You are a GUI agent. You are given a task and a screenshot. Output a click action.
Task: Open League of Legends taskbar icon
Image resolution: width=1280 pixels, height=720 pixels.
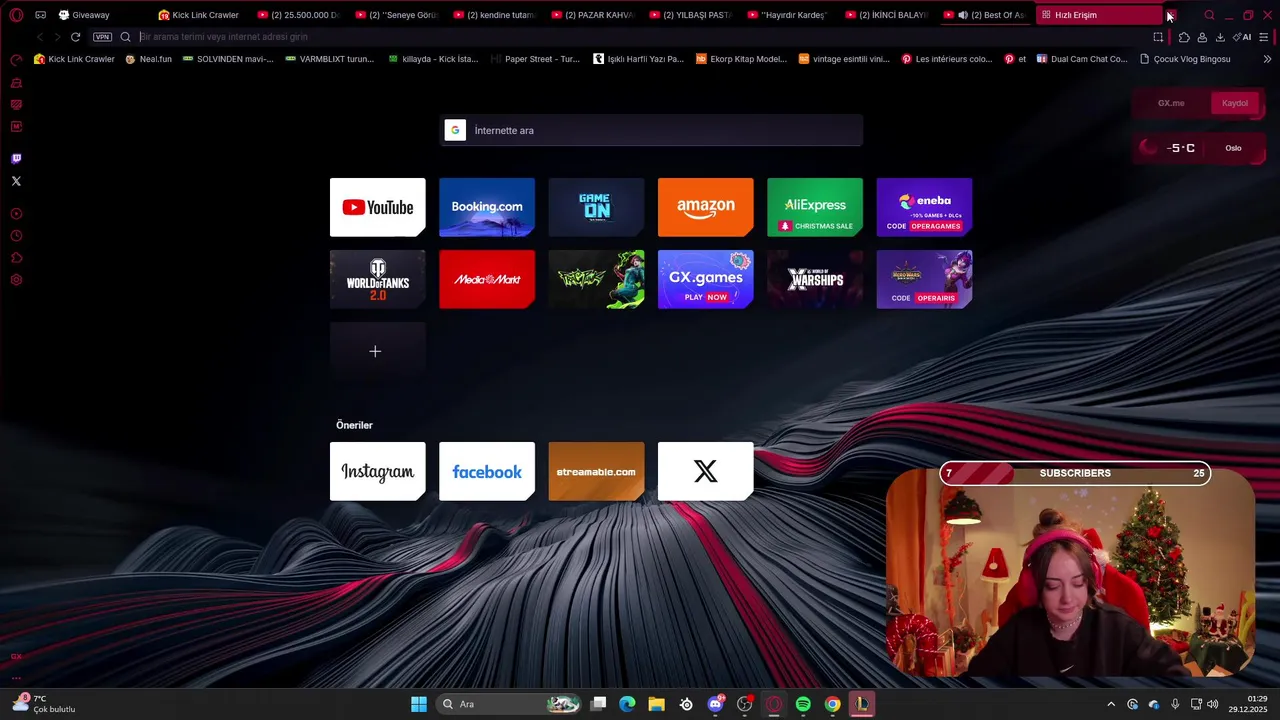click(861, 704)
